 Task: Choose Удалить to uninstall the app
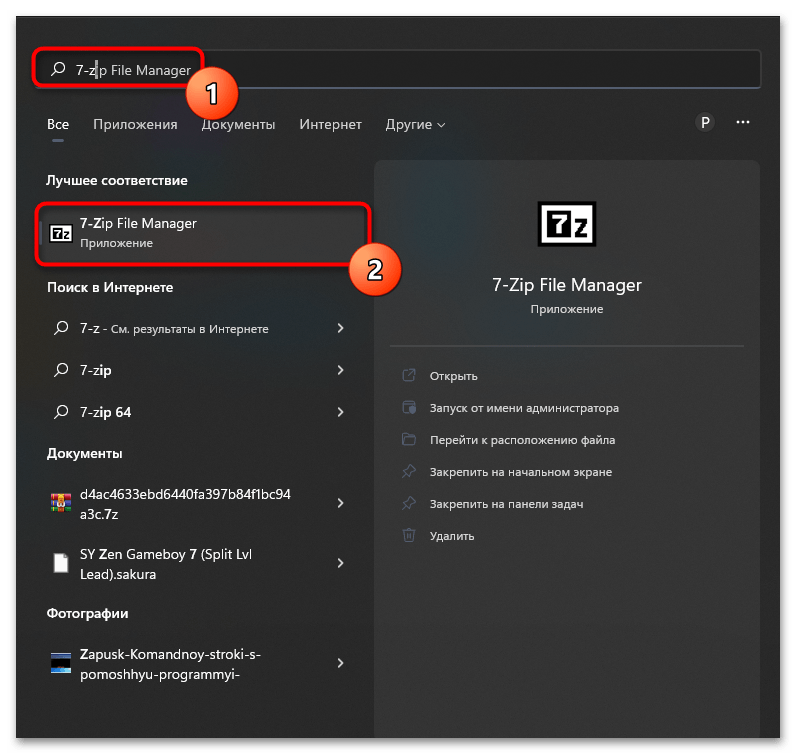(452, 536)
